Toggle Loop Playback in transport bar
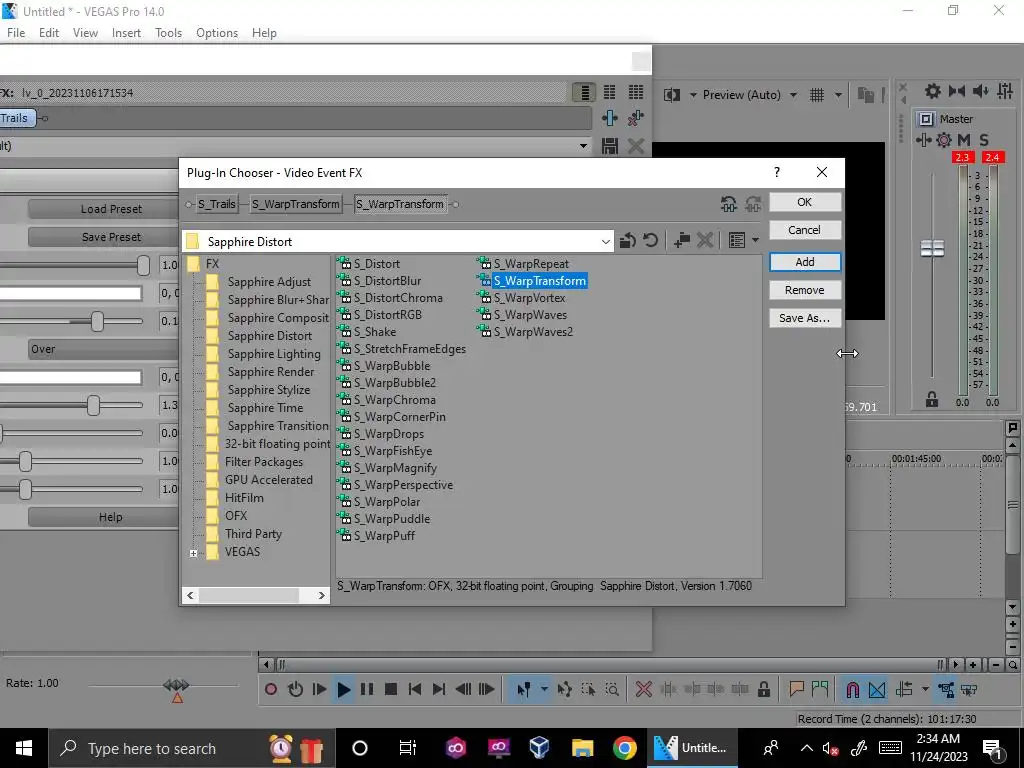The image size is (1024, 768). [295, 689]
